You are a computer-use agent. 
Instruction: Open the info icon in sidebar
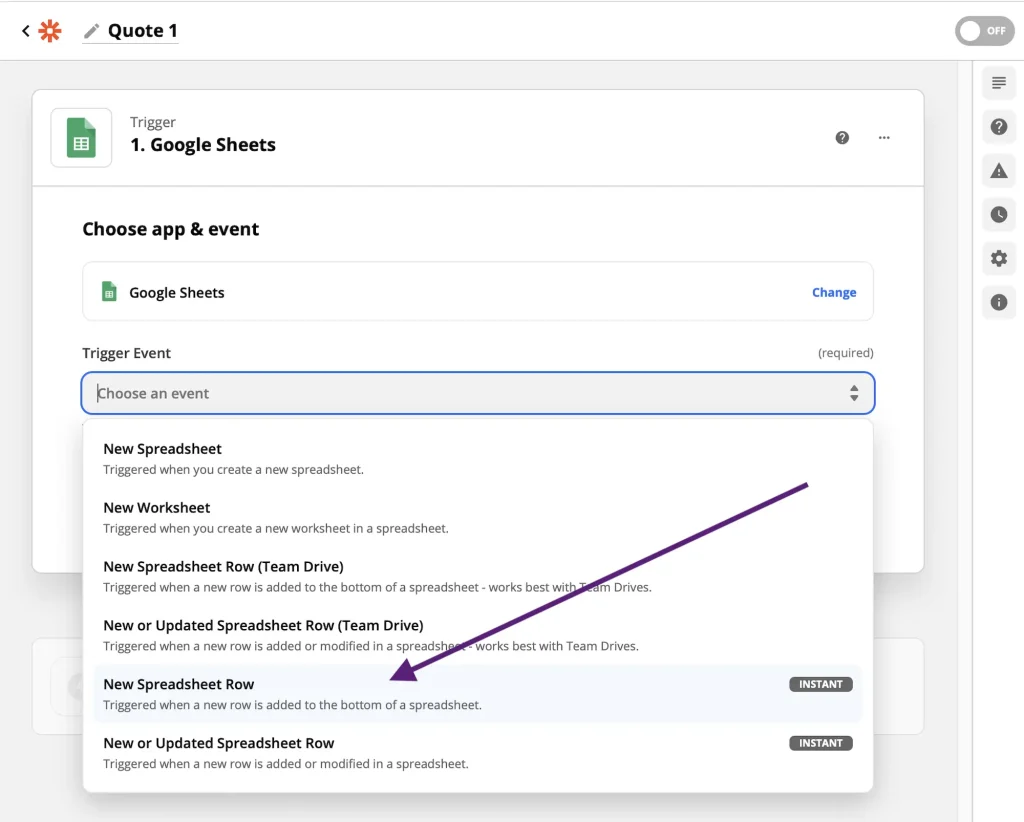(x=999, y=302)
